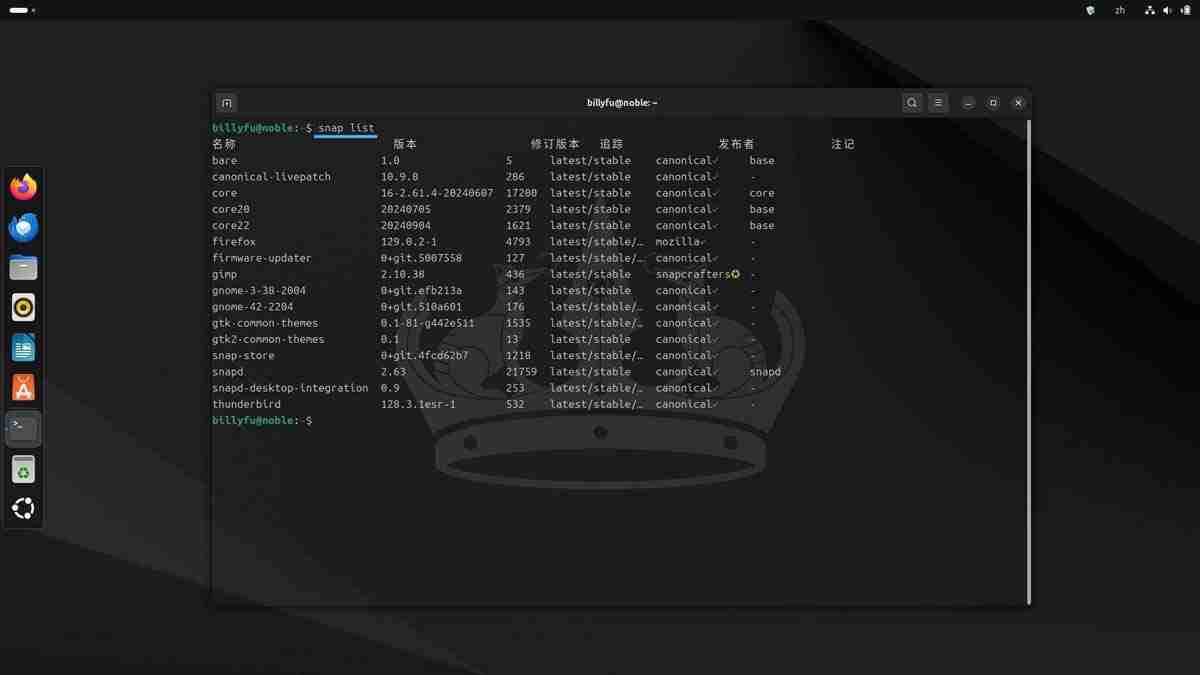
Task: Click the volume speaker indicator
Action: (1166, 10)
